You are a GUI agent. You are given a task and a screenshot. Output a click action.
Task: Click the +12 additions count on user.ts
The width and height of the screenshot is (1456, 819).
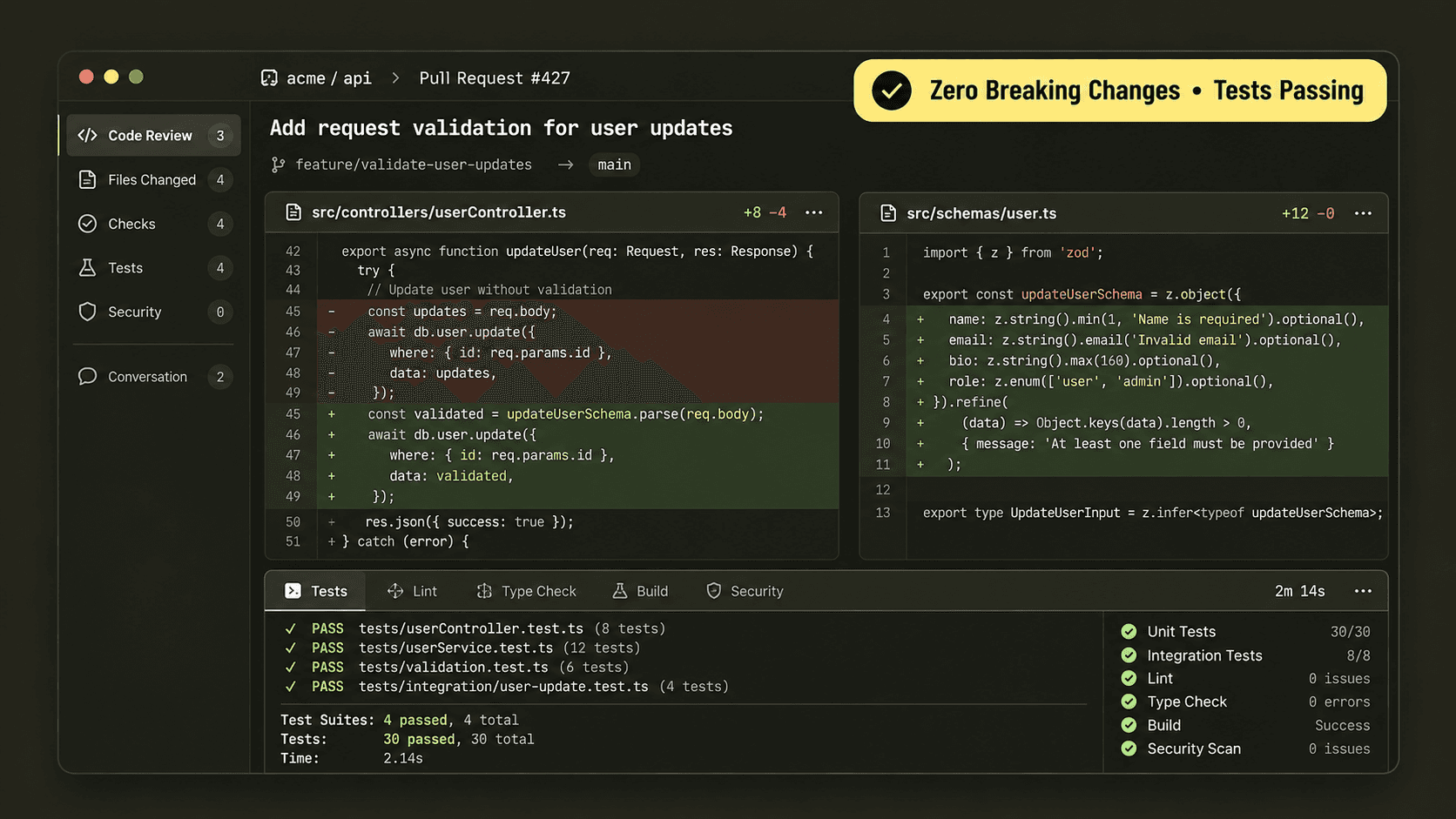(x=1295, y=213)
